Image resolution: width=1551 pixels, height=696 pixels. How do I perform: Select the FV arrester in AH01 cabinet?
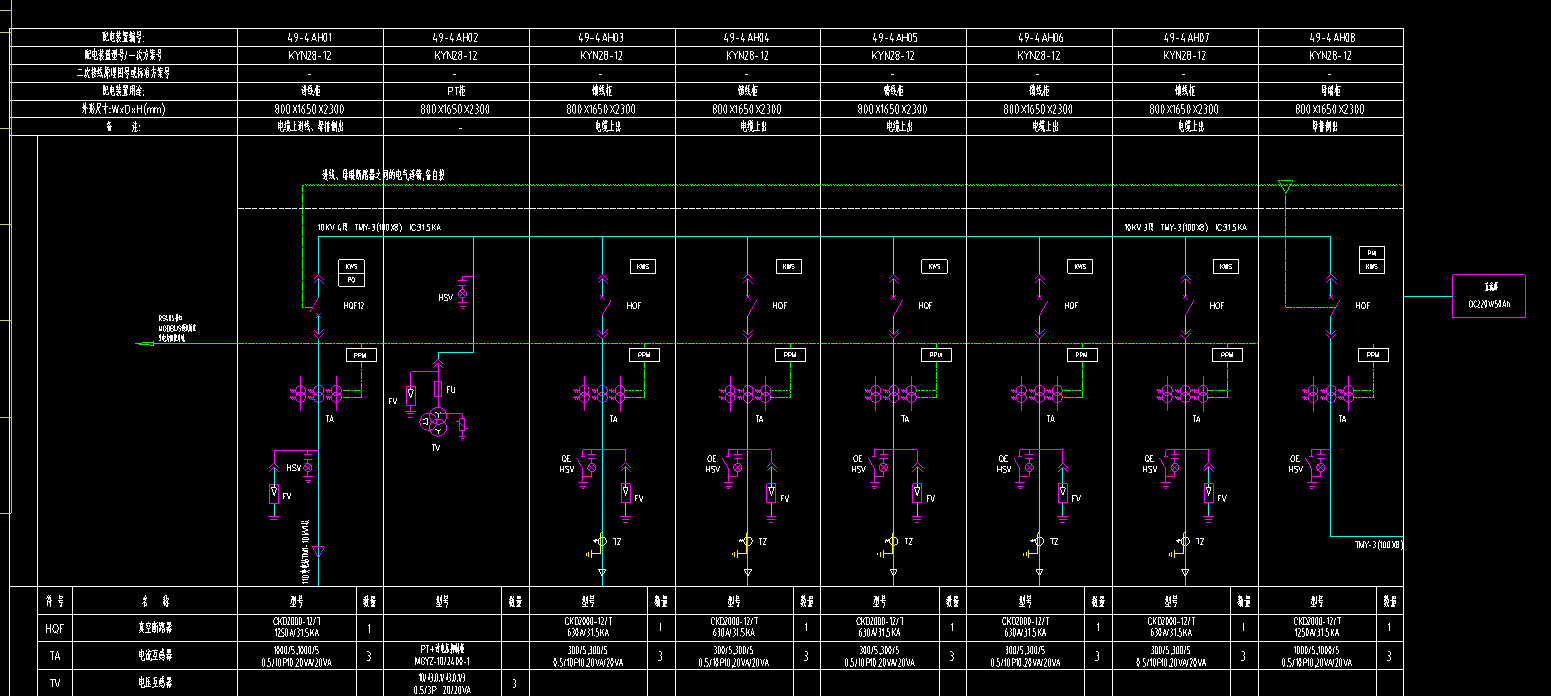(x=274, y=494)
